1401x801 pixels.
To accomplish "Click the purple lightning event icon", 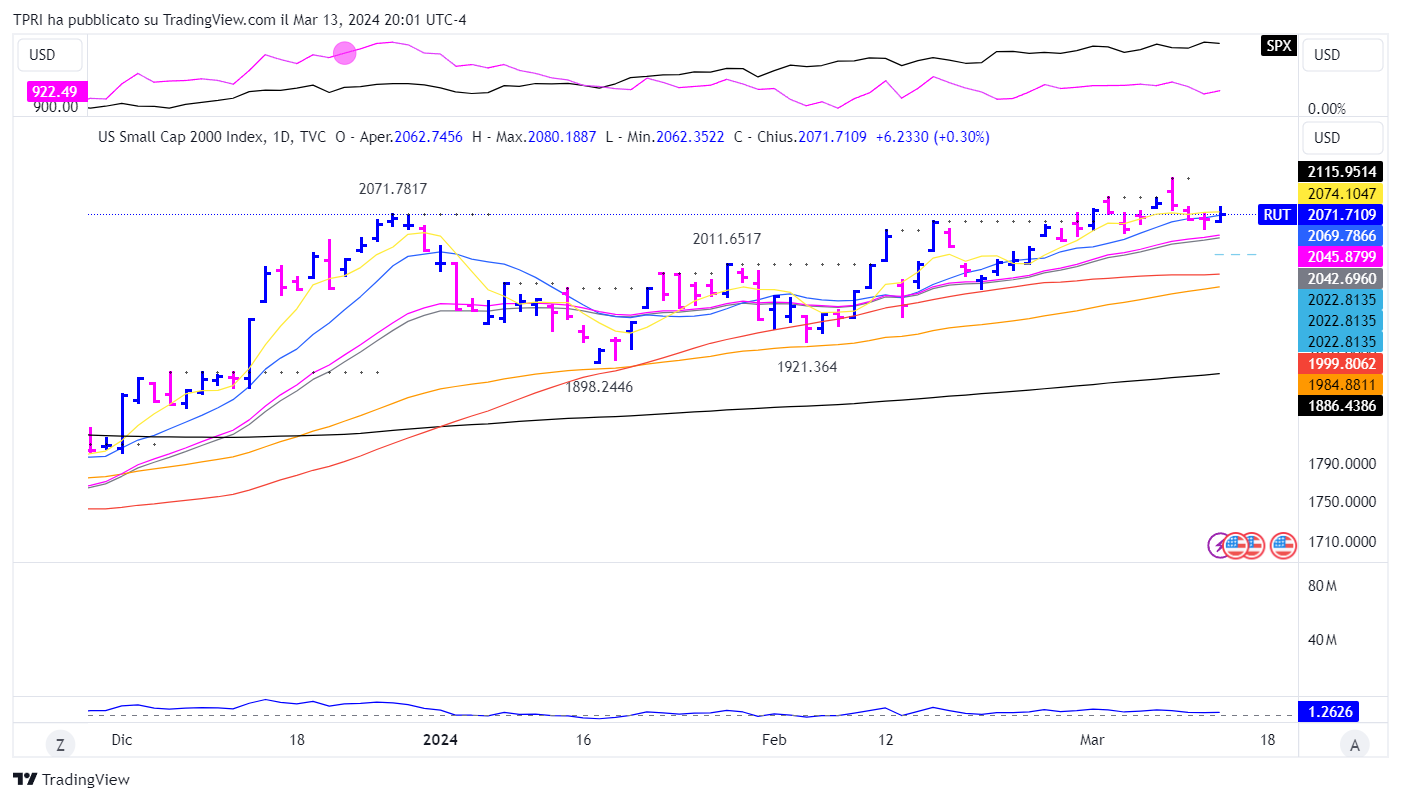I will pos(1221,545).
